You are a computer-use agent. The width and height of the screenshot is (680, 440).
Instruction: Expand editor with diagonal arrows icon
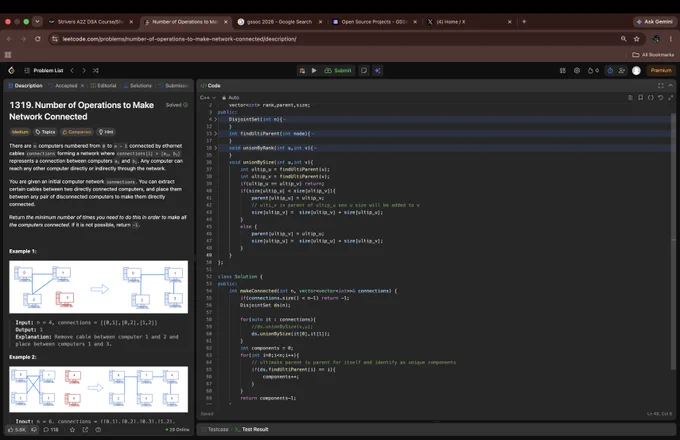670,98
